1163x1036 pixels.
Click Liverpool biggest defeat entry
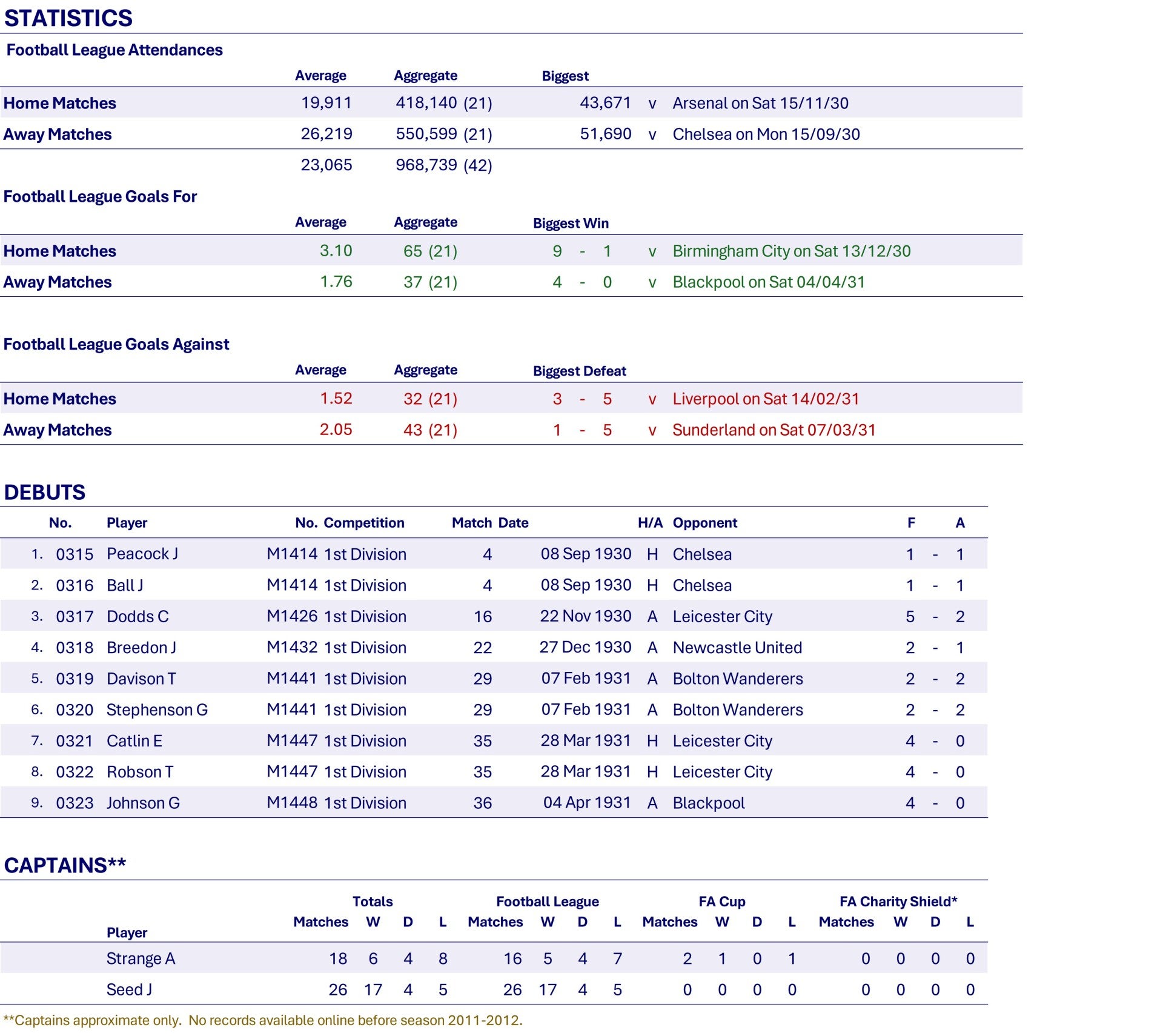pos(766,399)
